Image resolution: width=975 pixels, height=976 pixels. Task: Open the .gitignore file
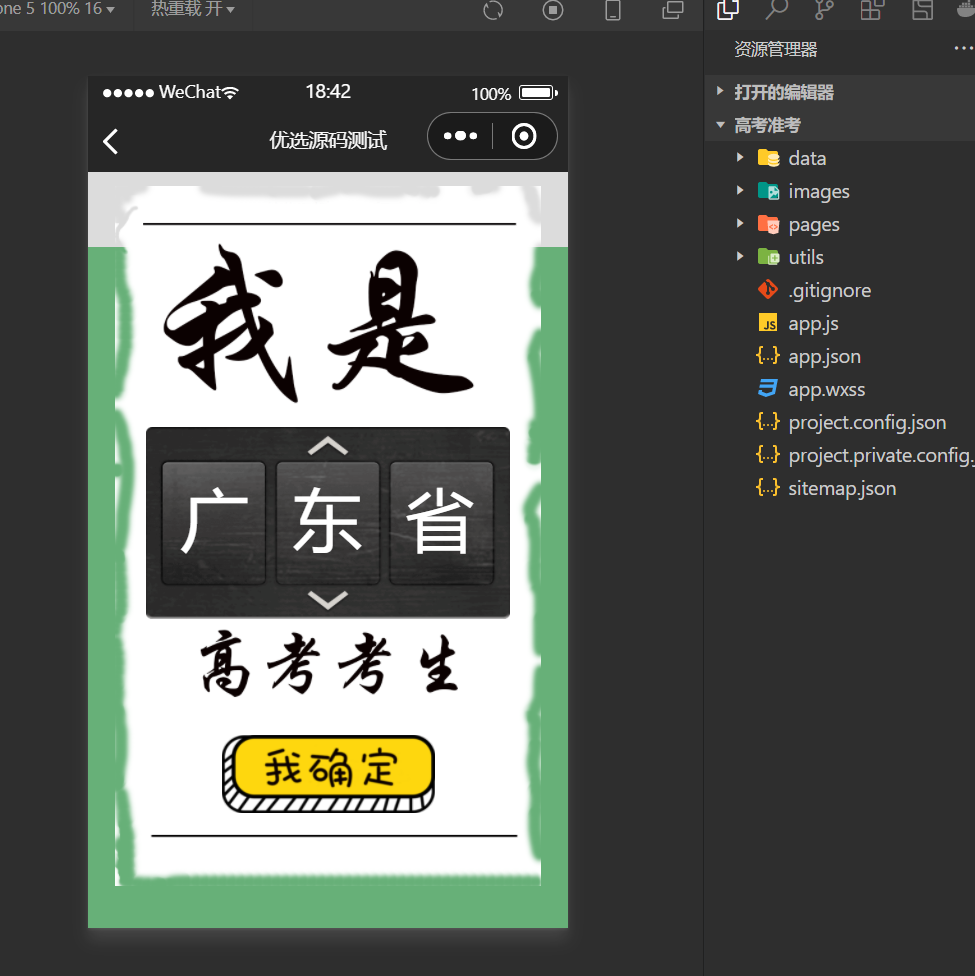[x=839, y=290]
